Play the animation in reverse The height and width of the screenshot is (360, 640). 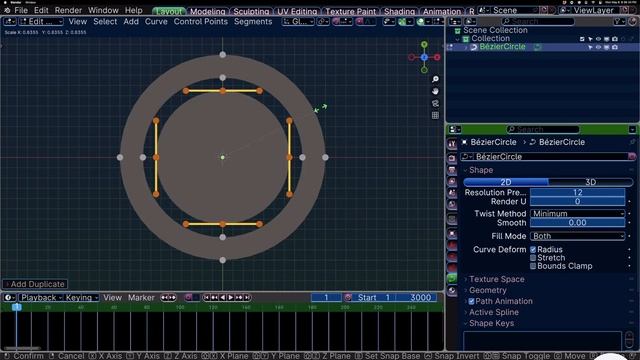coord(222,298)
